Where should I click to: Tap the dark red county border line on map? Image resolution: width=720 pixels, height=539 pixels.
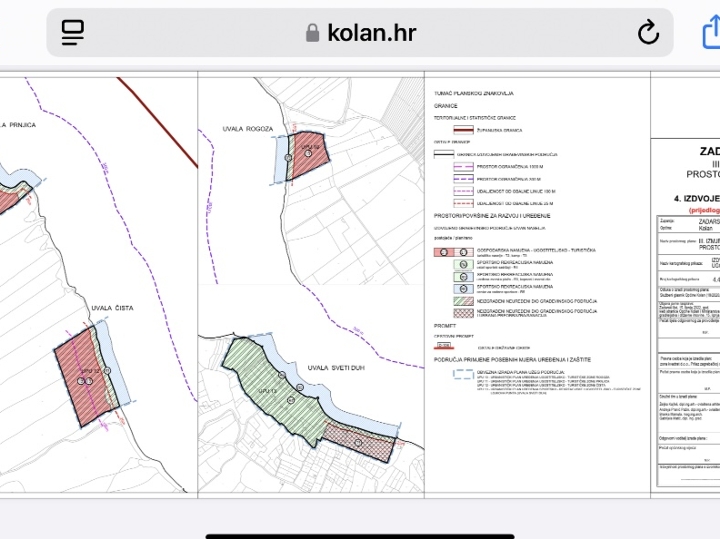[158, 122]
